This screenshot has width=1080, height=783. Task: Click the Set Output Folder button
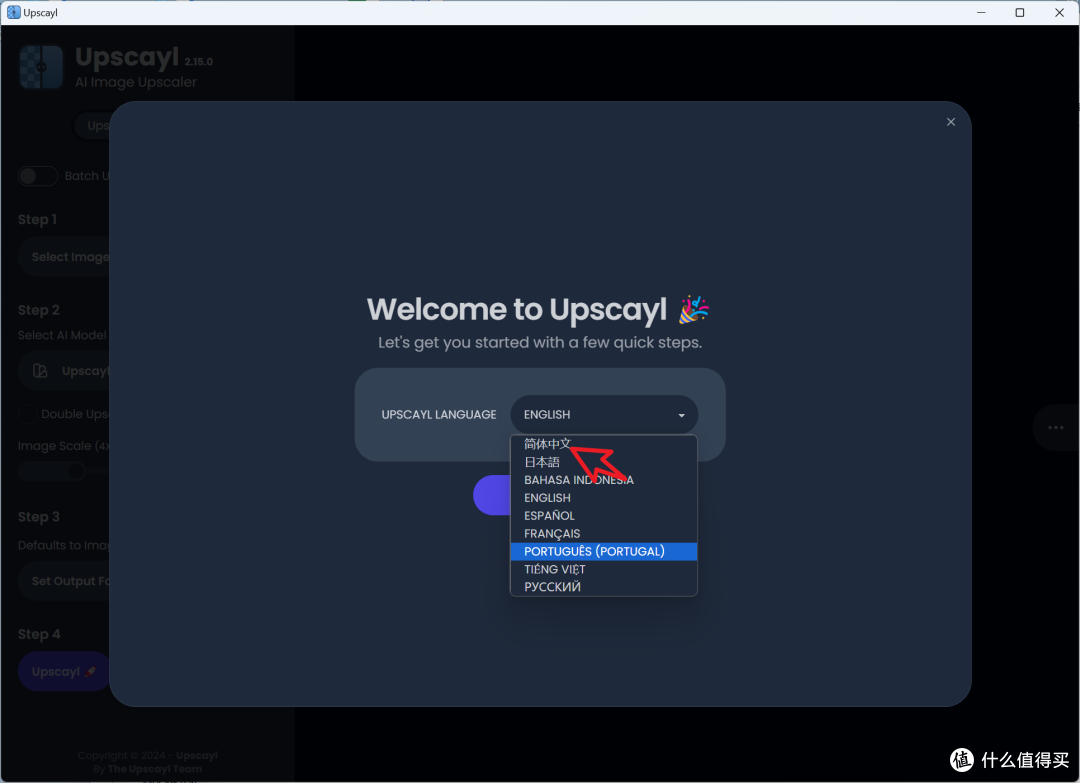[x=64, y=581]
